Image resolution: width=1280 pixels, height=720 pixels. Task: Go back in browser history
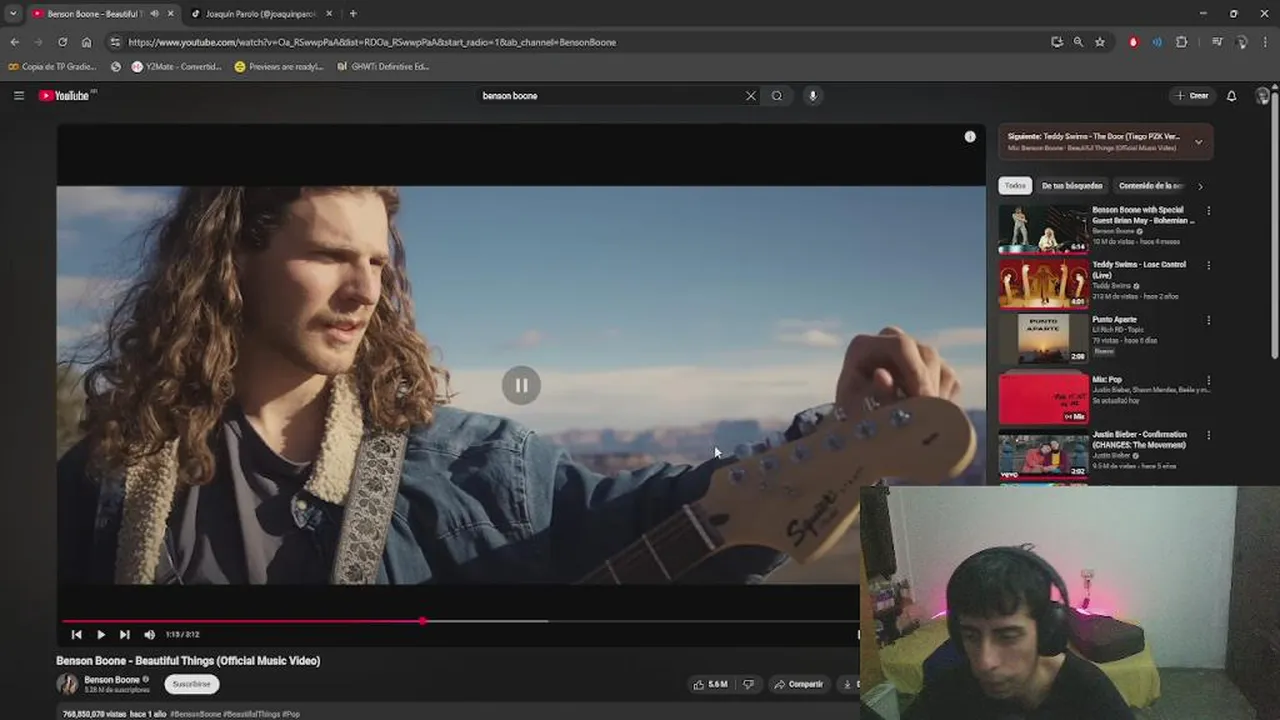coord(14,42)
